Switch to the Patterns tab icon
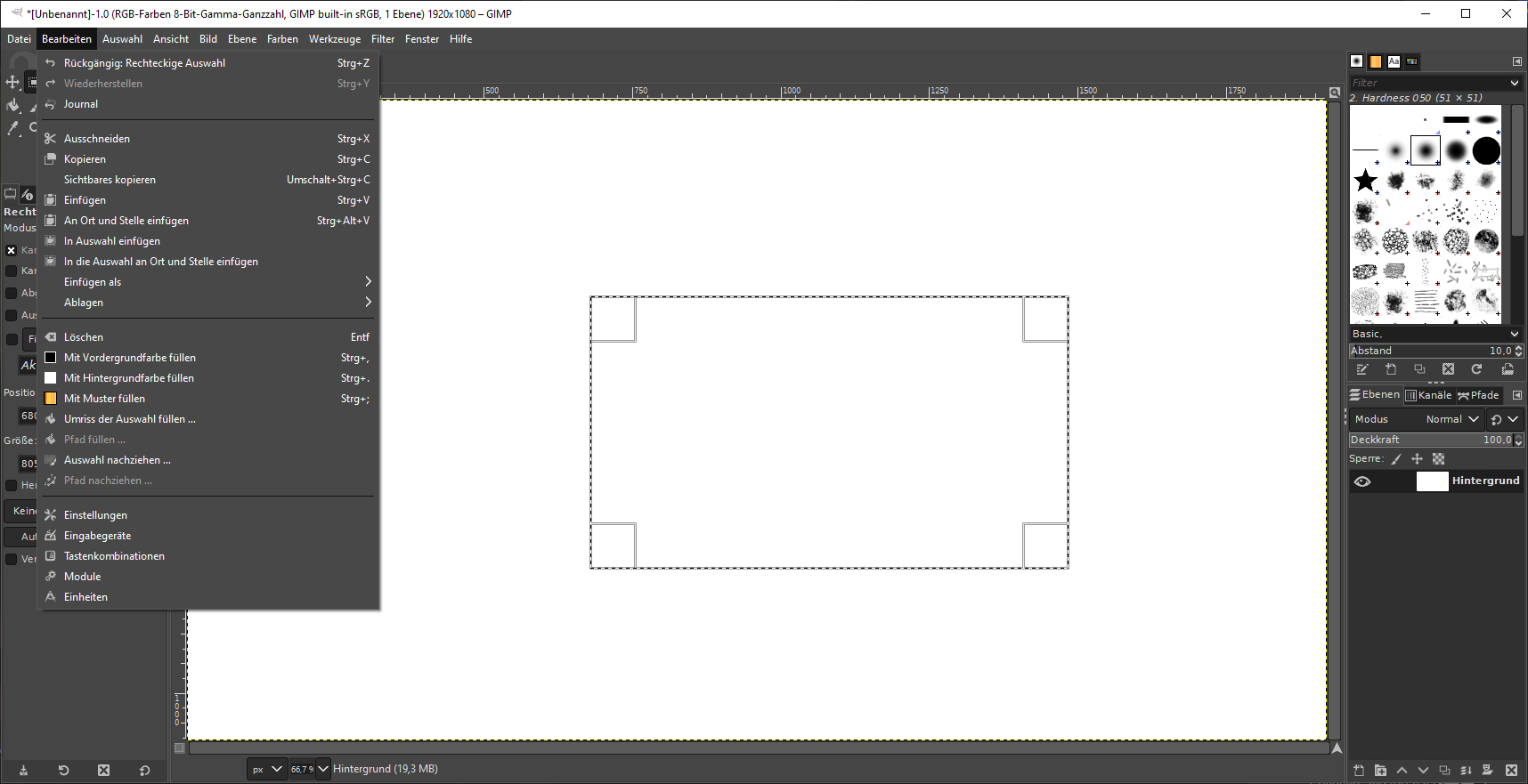 click(1375, 61)
